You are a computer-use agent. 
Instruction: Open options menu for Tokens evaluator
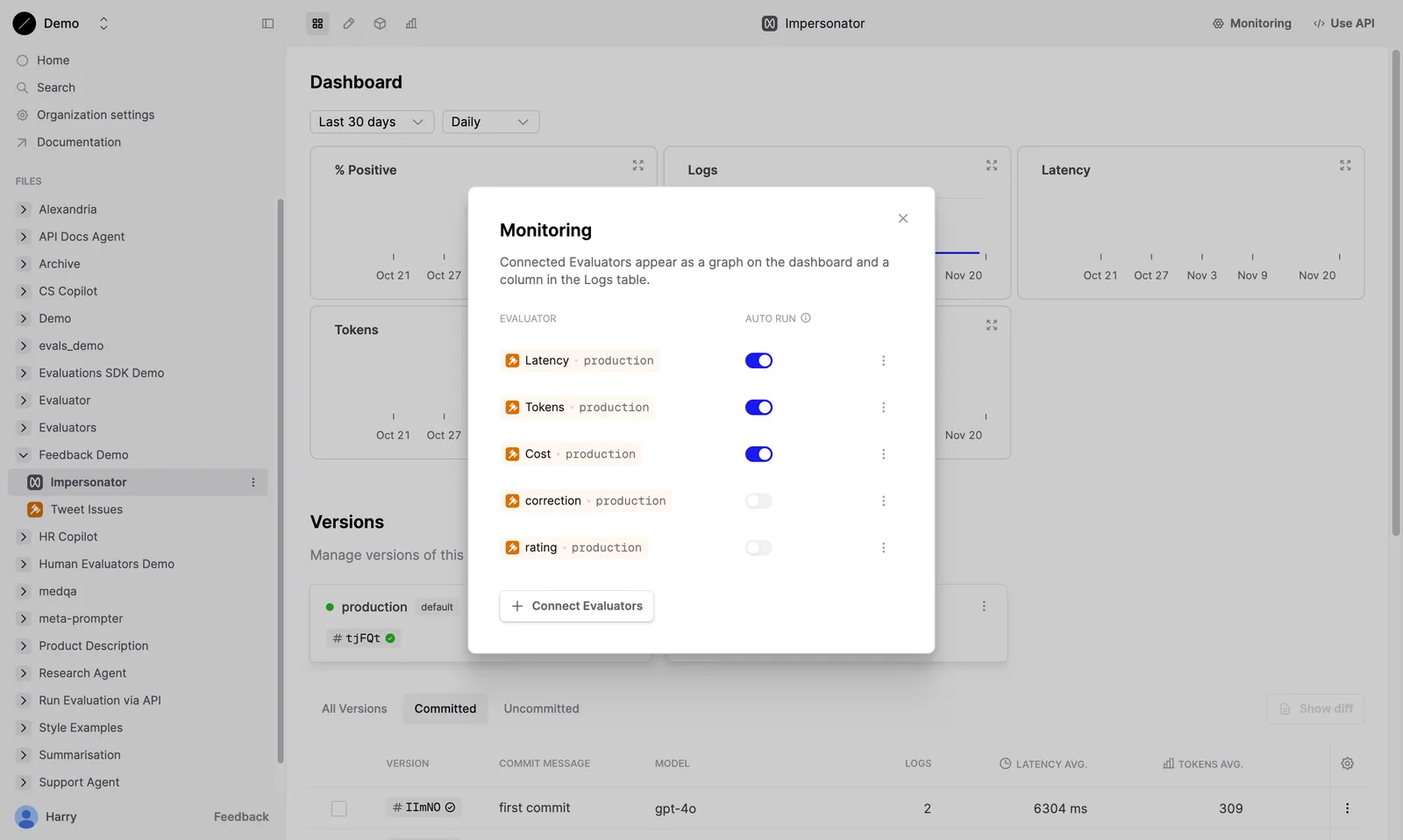click(883, 408)
